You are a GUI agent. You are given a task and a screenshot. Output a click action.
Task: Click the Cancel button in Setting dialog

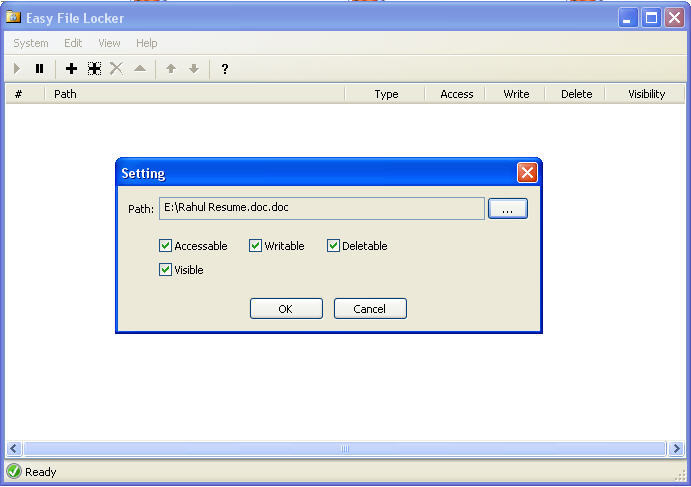coord(370,309)
